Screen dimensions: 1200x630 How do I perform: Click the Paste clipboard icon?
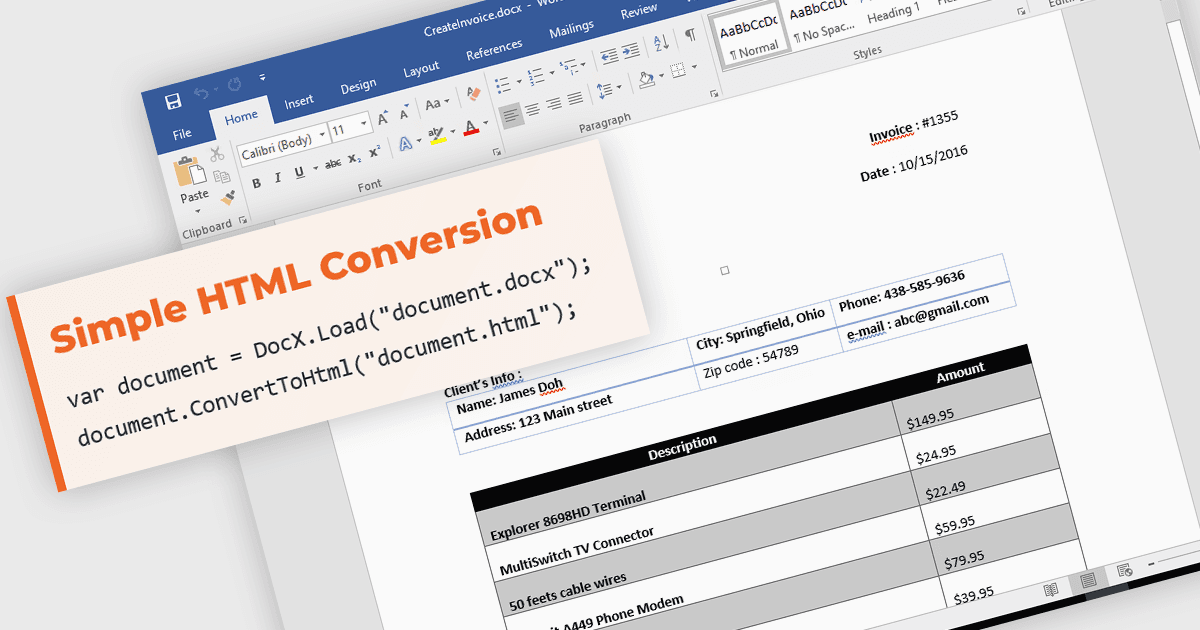pyautogui.click(x=190, y=171)
